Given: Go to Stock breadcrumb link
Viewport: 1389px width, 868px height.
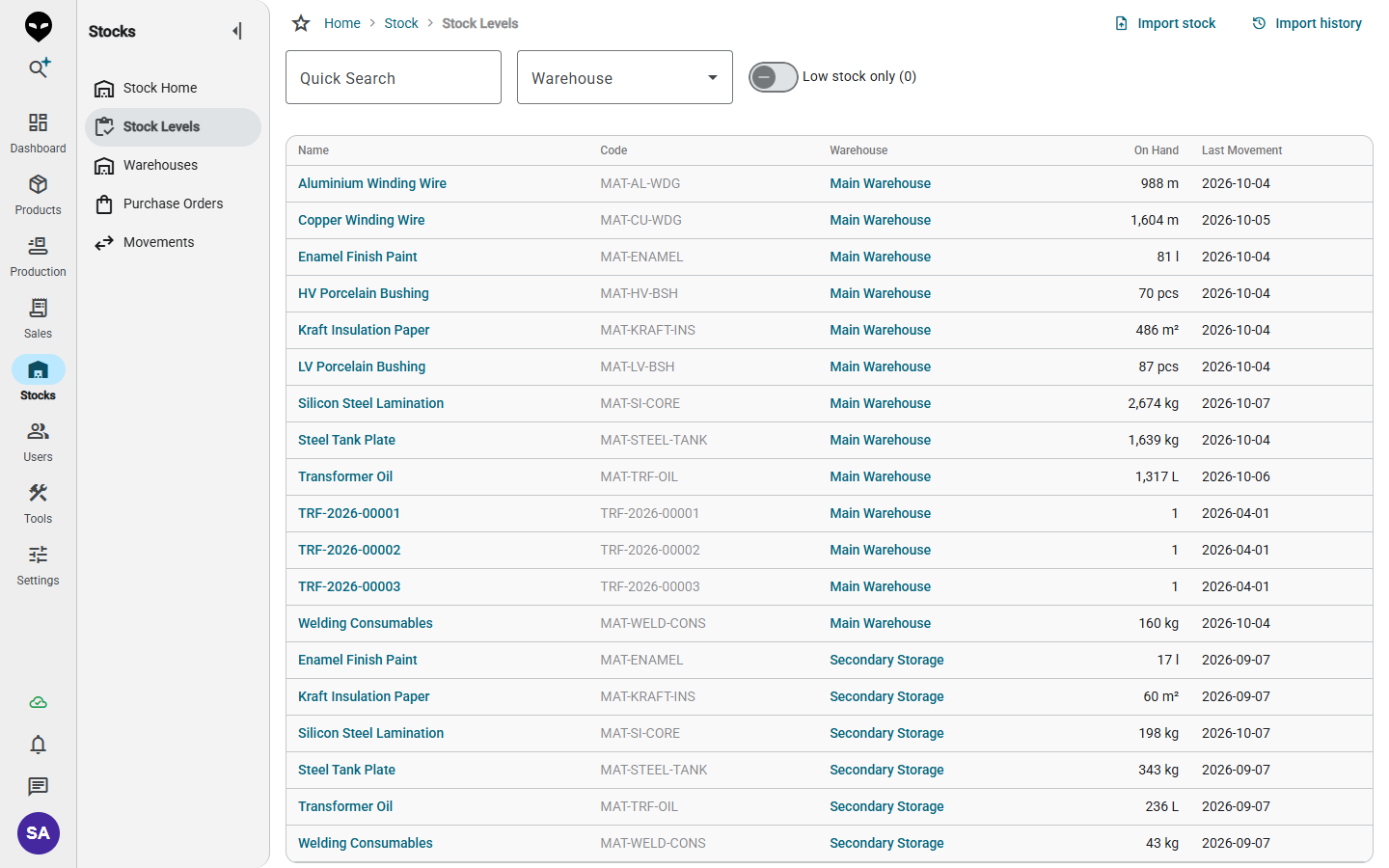Looking at the screenshot, I should [401, 23].
